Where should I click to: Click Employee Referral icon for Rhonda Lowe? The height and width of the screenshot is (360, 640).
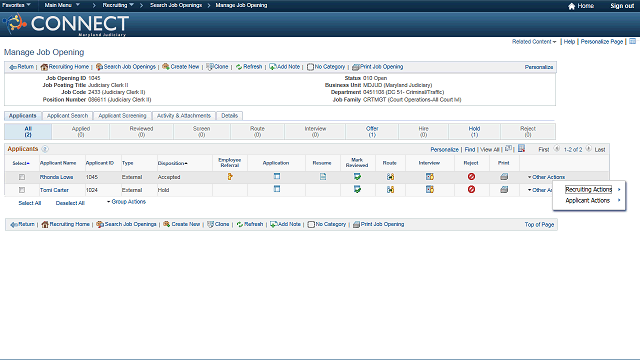pyautogui.click(x=230, y=177)
